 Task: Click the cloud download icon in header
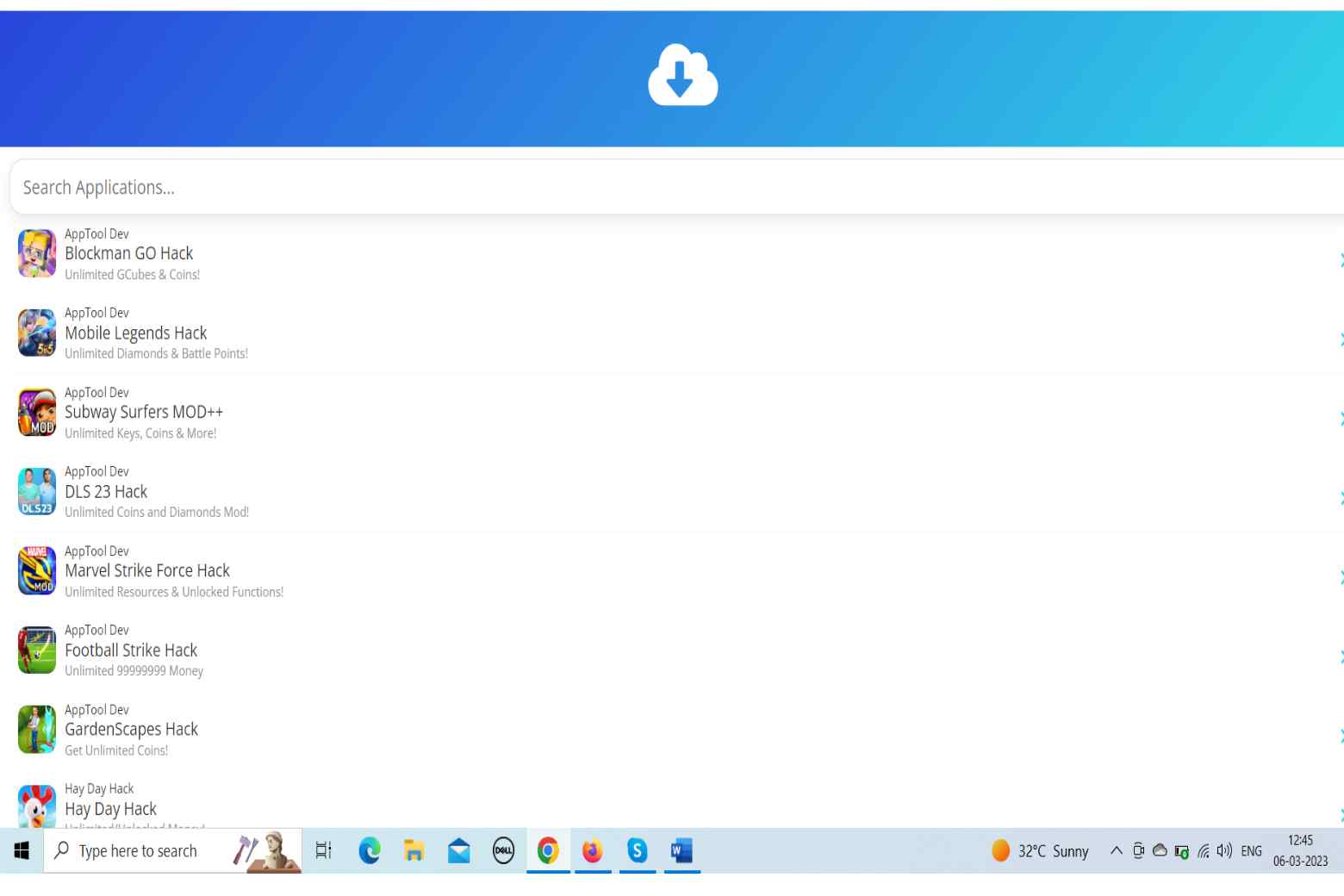pyautogui.click(x=682, y=76)
